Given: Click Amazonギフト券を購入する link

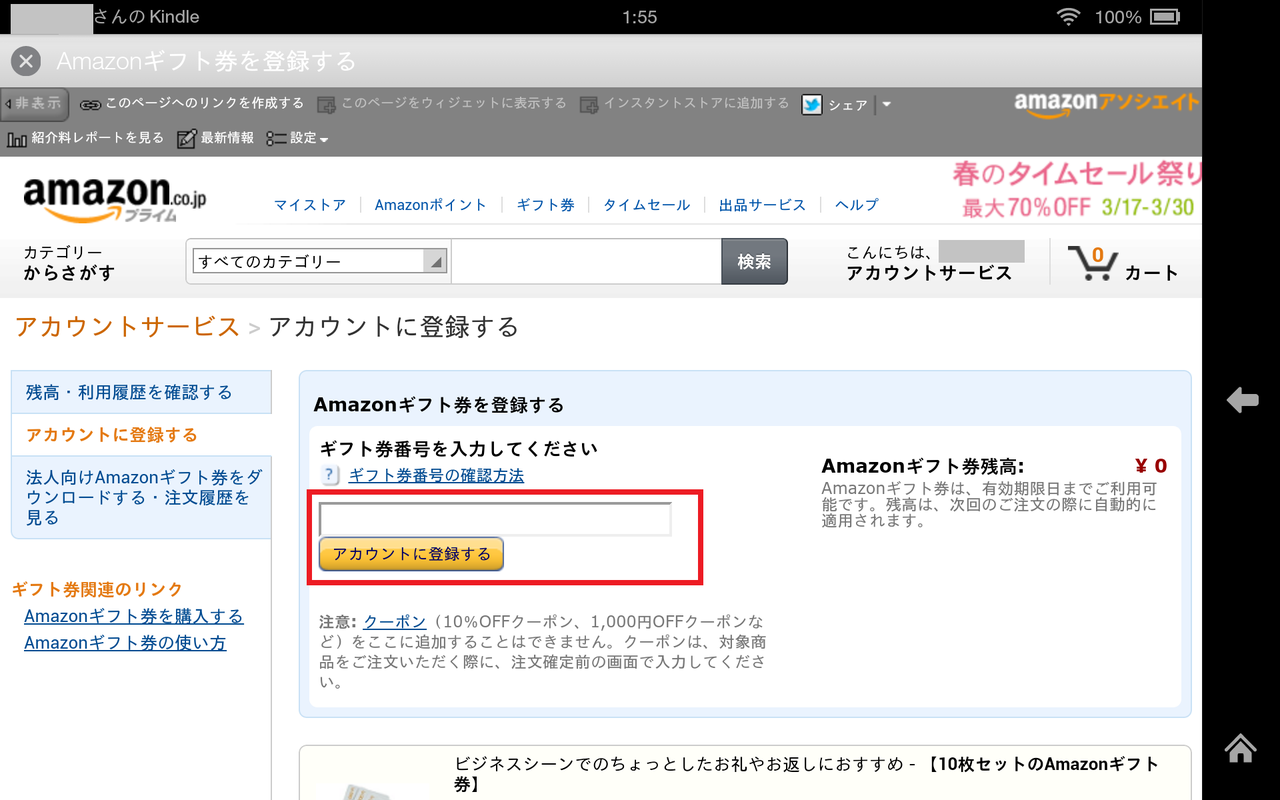Looking at the screenshot, I should coord(133,616).
